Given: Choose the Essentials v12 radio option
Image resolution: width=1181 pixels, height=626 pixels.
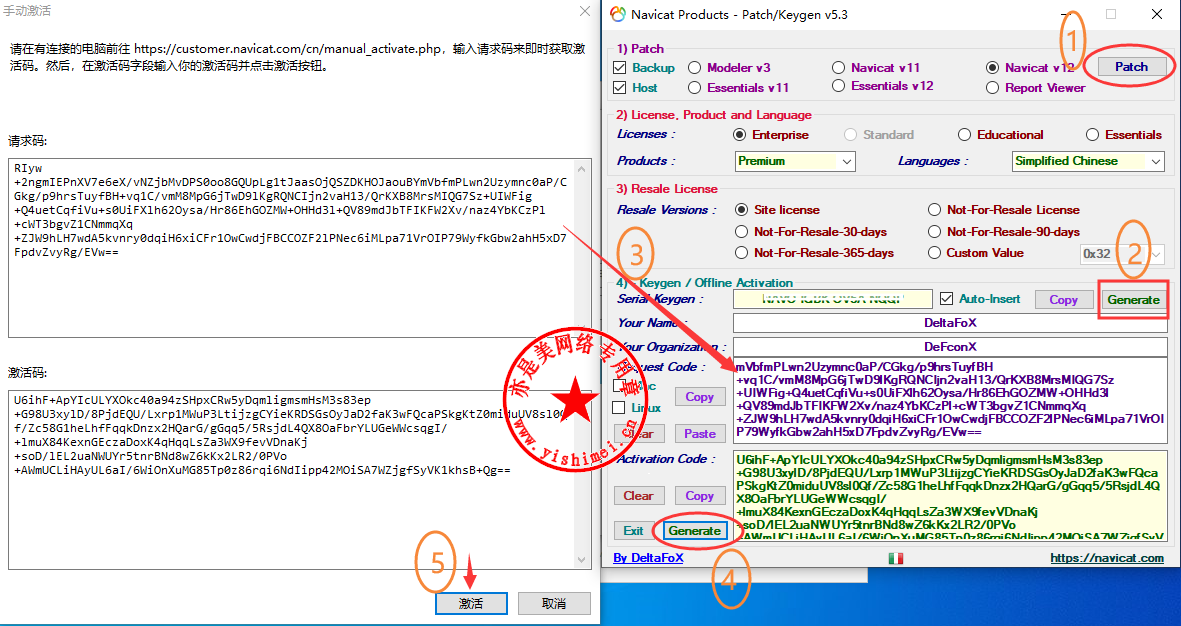Looking at the screenshot, I should (x=838, y=87).
